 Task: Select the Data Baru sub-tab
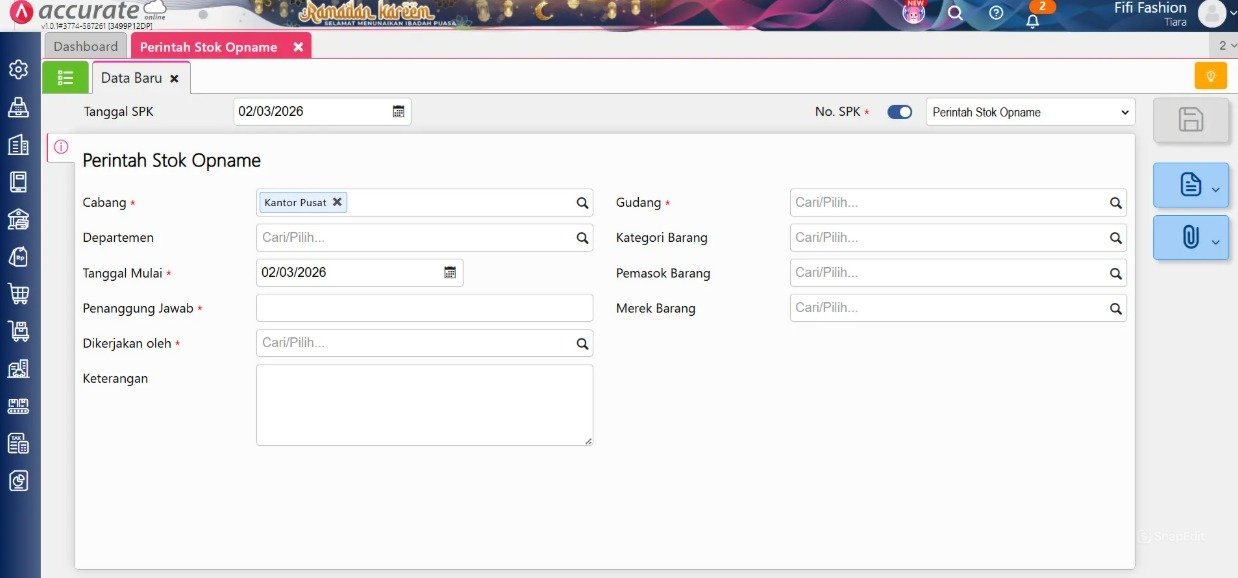pos(131,77)
